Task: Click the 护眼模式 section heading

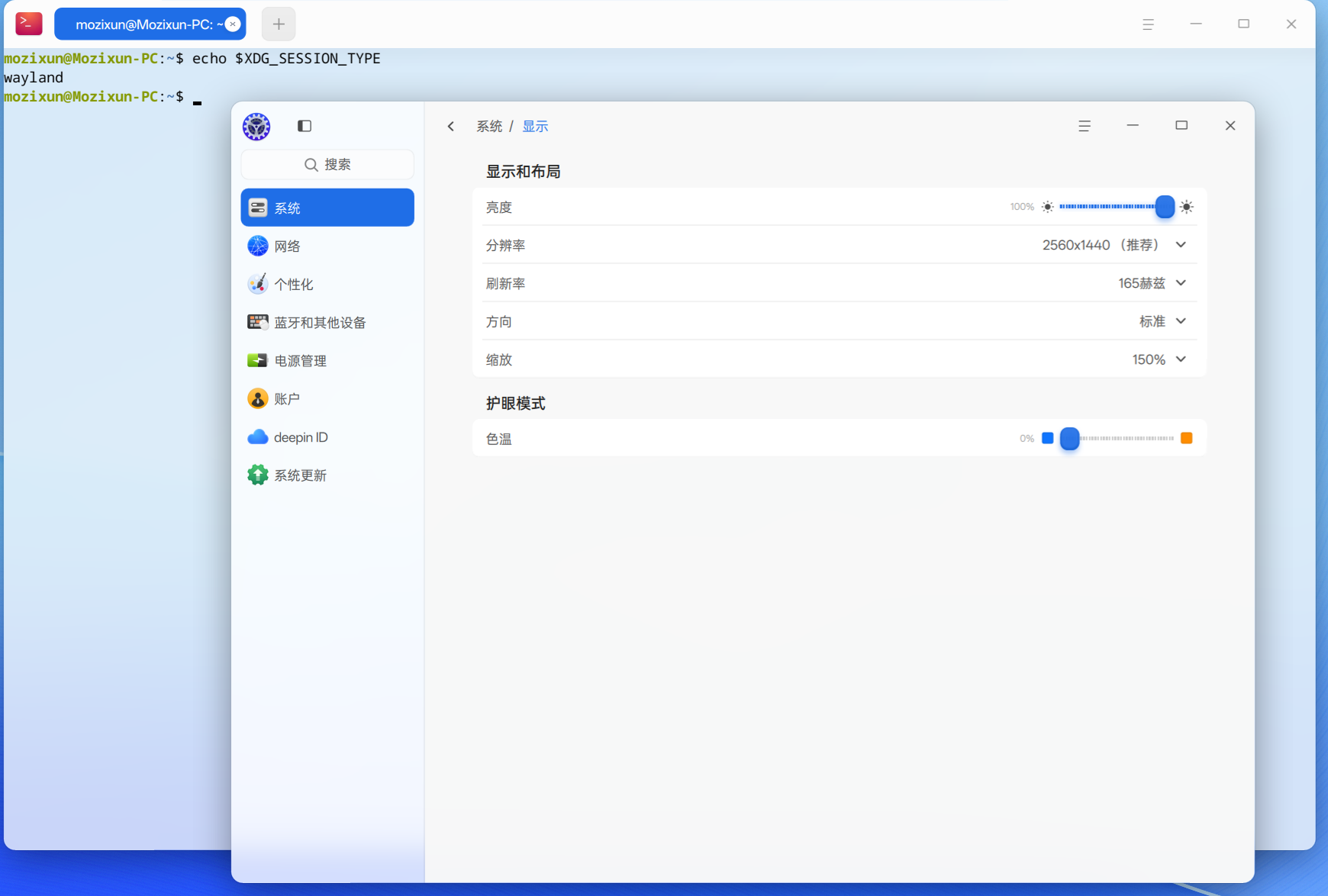Action: [x=516, y=403]
